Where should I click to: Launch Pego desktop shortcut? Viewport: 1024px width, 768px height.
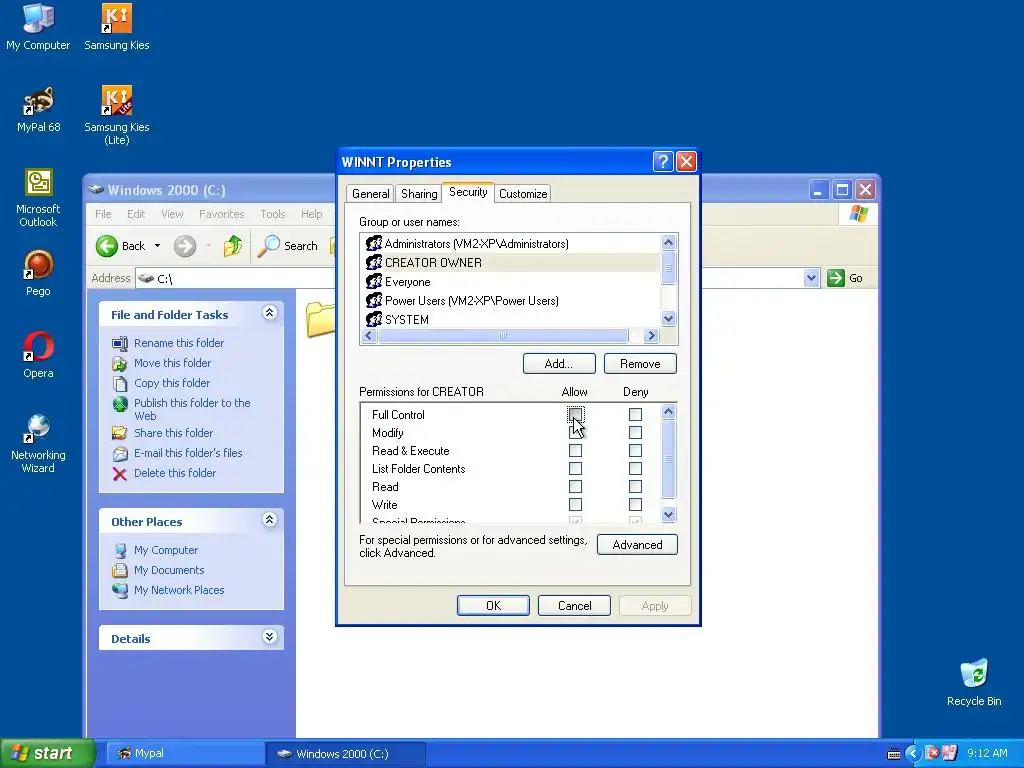coord(38,274)
